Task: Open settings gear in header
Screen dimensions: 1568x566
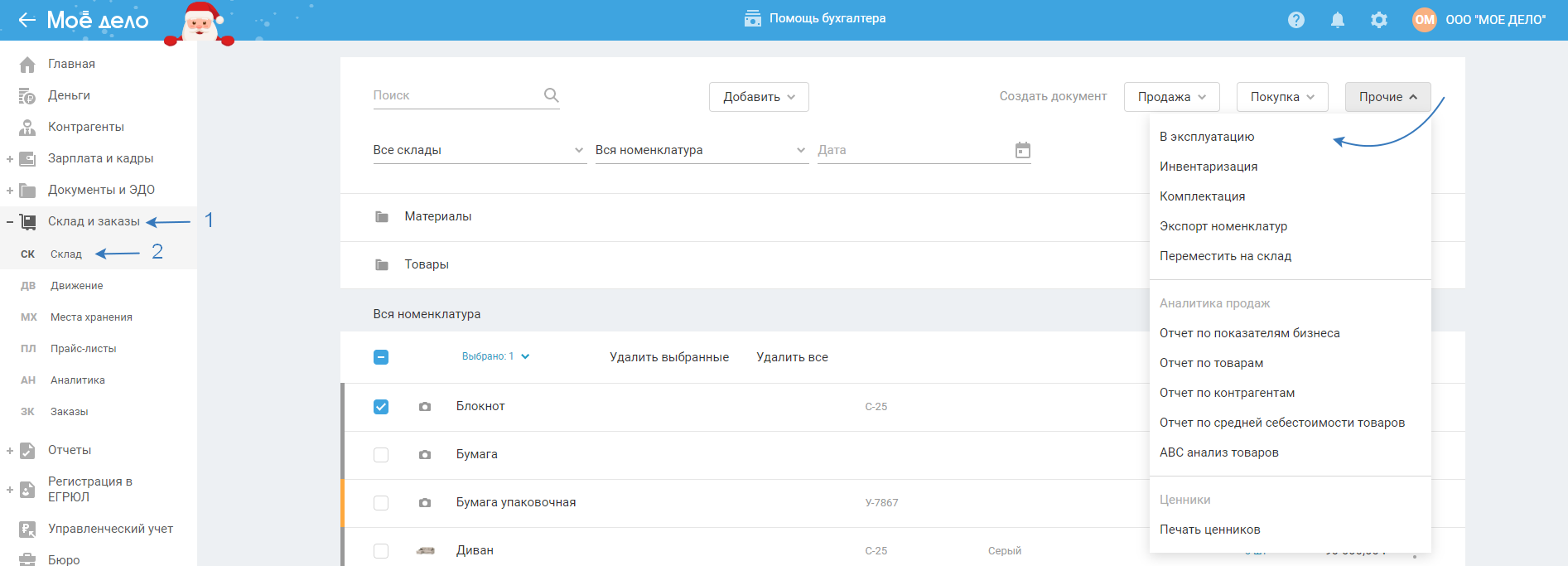Action: coord(1378,20)
